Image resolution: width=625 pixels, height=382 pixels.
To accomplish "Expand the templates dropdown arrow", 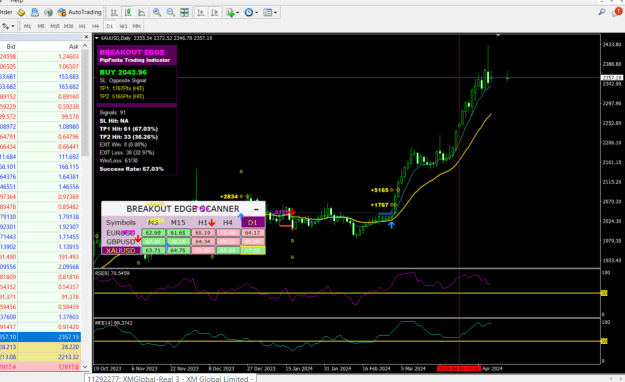I will pos(275,13).
